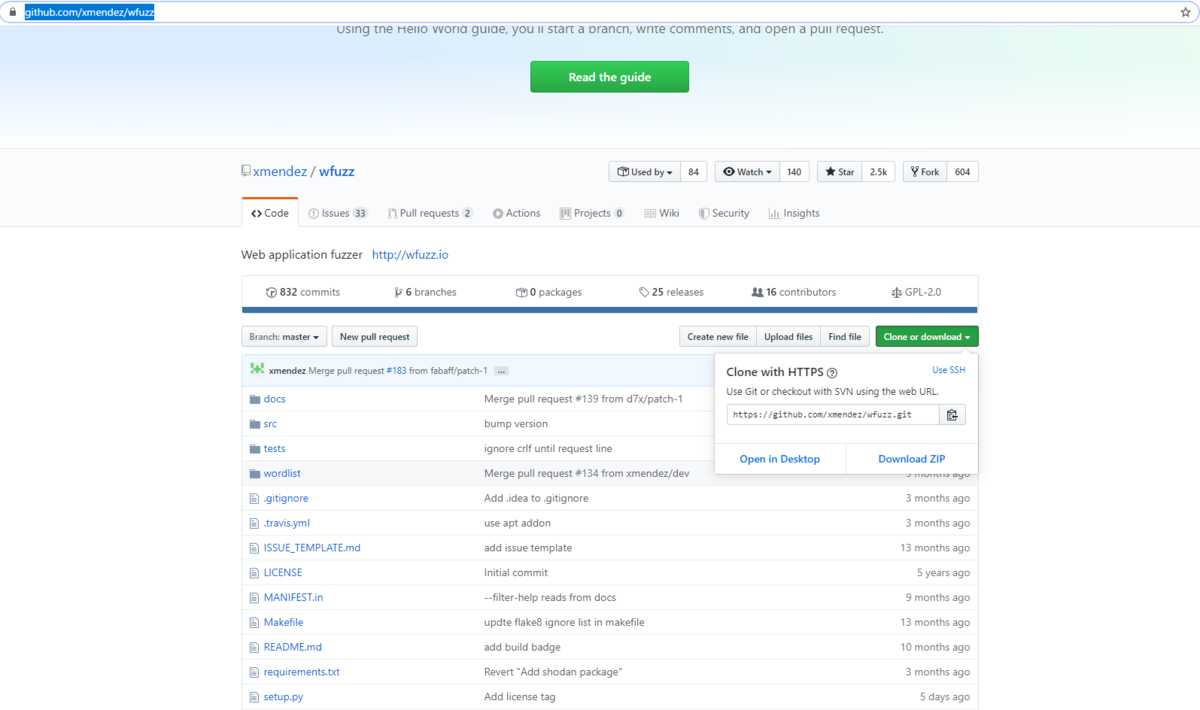1200x710 pixels.
Task: Open the 'bump version' commit message
Action: 516,424
